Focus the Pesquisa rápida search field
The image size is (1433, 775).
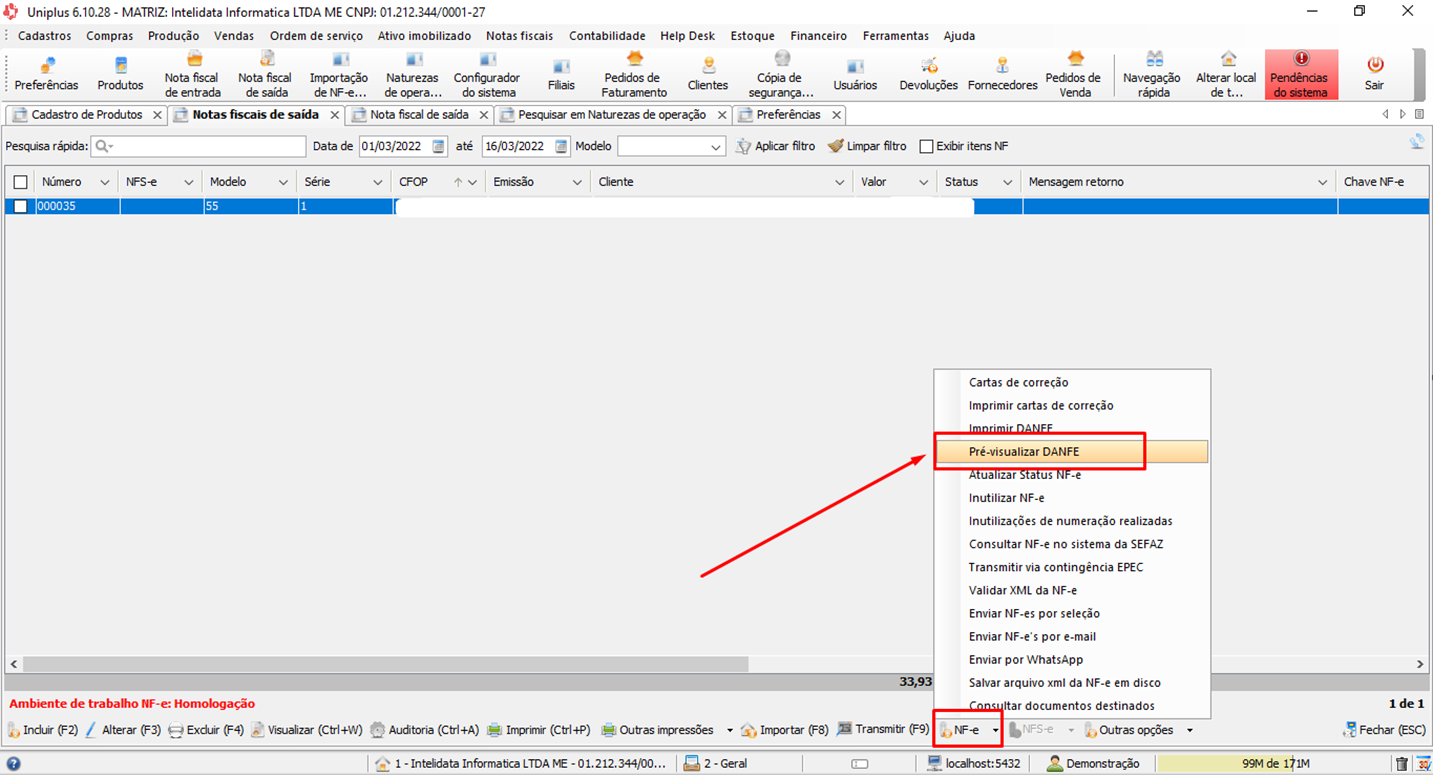198,146
